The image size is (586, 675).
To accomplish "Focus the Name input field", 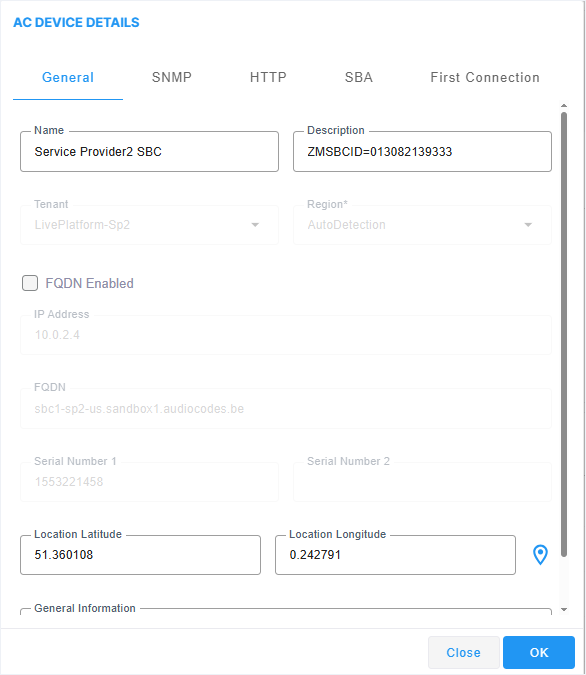I will click(149, 152).
